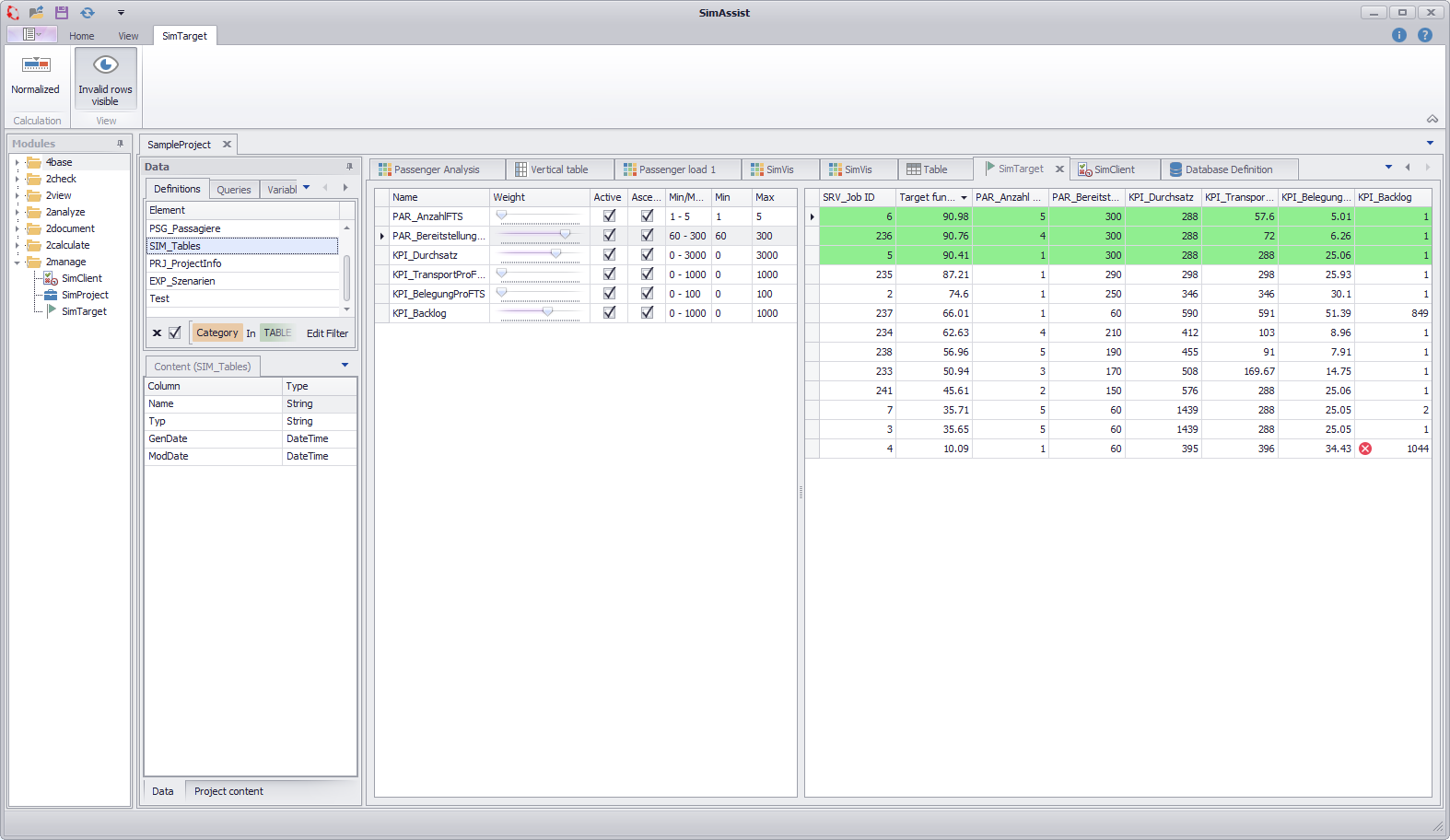This screenshot has height=840, width=1450.
Task: Click the blue info icon
Action: click(x=1398, y=35)
